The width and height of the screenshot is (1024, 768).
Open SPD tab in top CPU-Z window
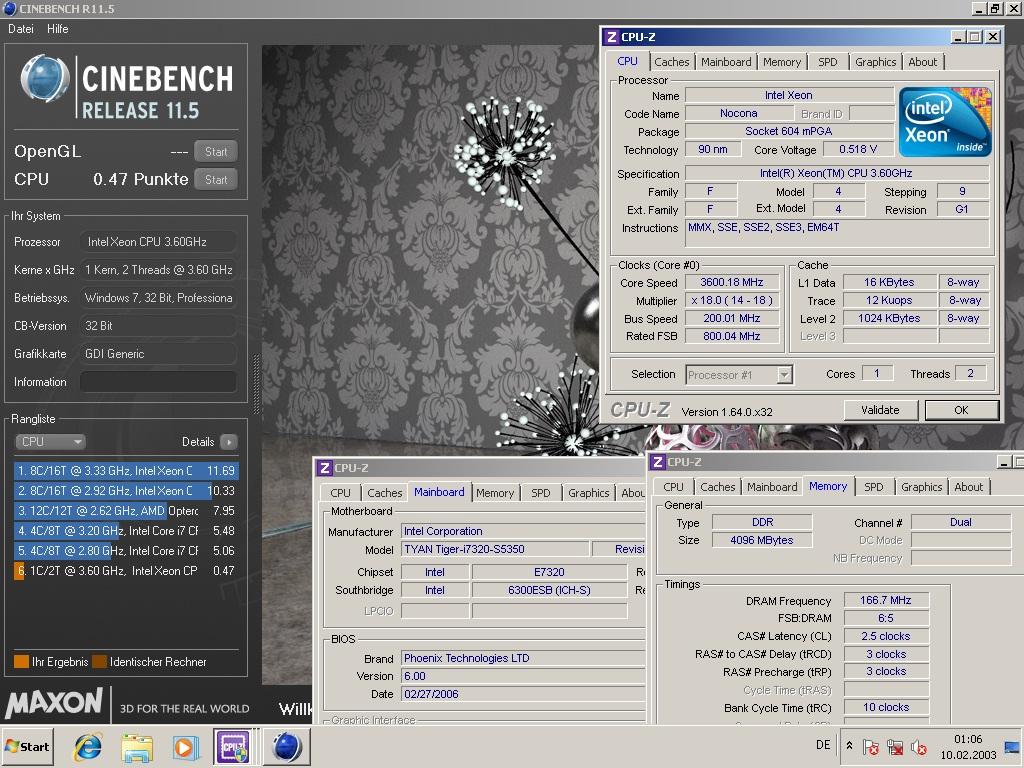[827, 62]
